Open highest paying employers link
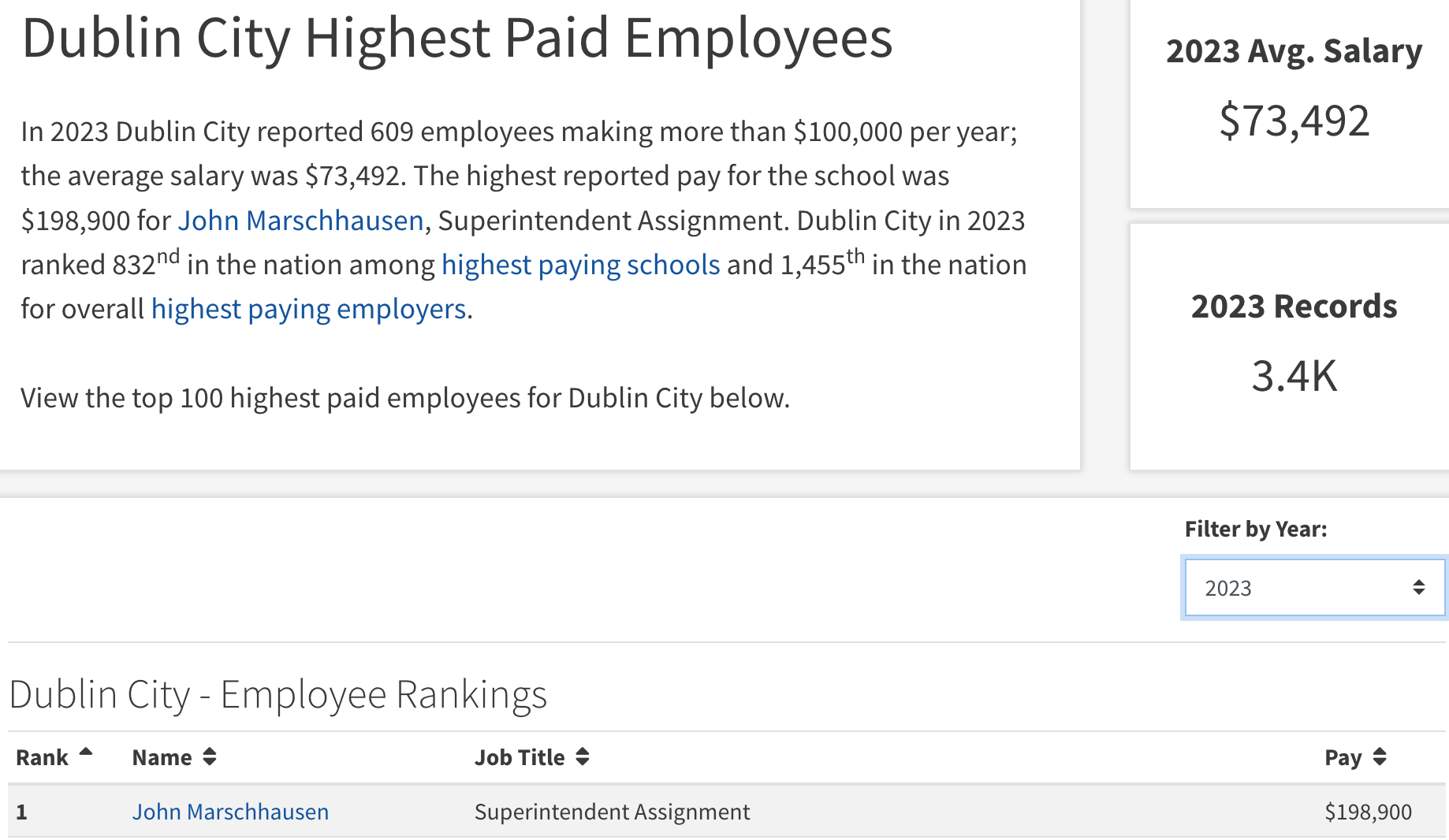This screenshot has width=1449, height=840. coord(308,309)
